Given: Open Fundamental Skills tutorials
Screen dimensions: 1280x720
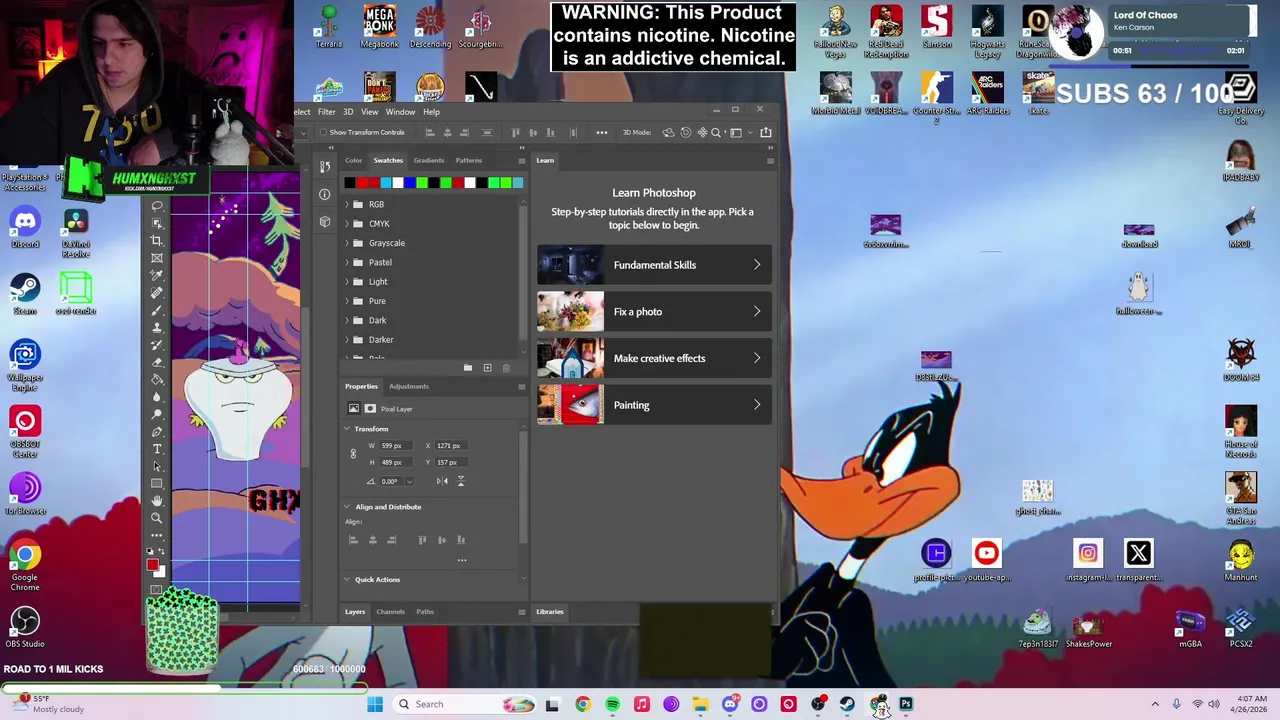Looking at the screenshot, I should tap(654, 265).
